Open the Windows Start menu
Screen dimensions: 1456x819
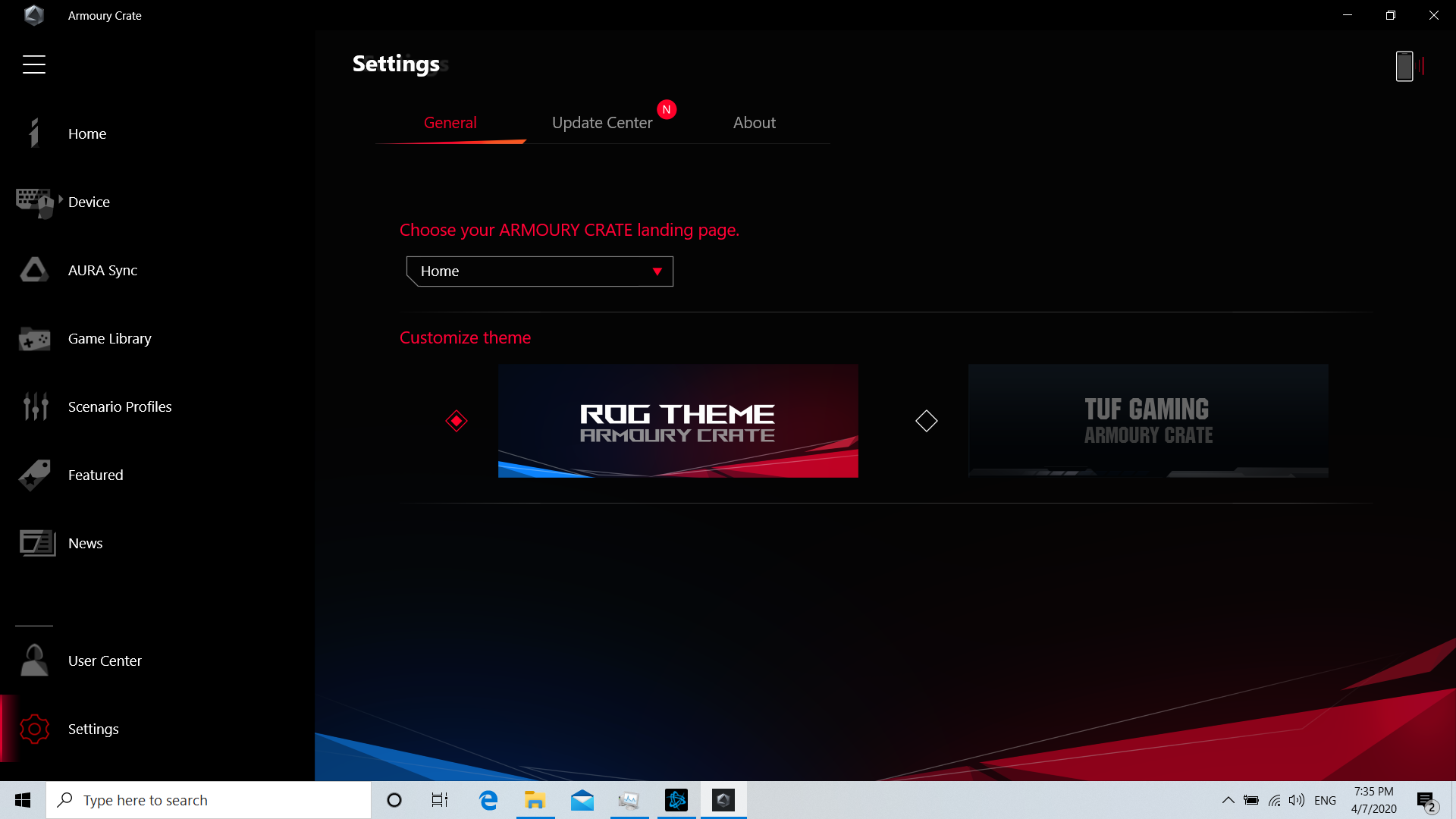[23, 800]
